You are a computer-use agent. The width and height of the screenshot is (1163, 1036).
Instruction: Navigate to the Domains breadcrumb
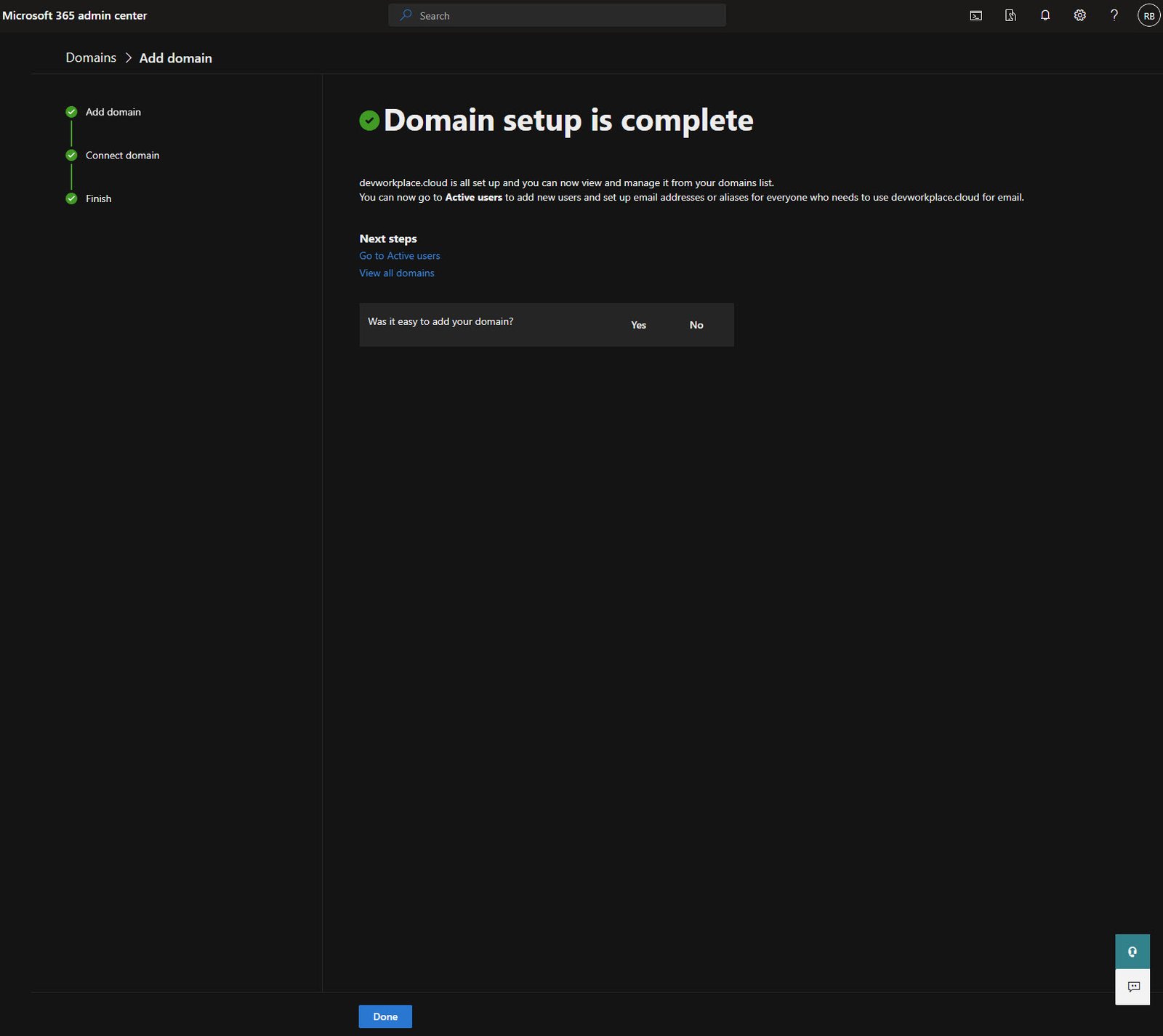pyautogui.click(x=91, y=58)
